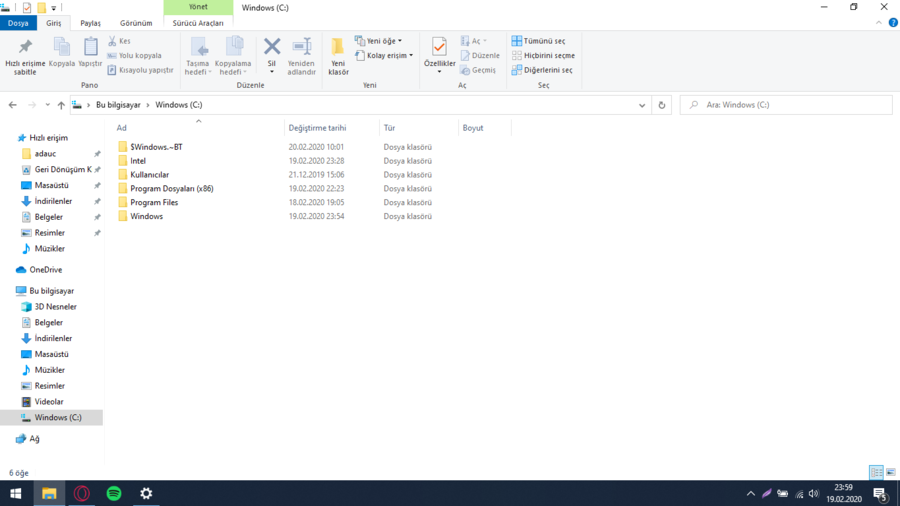Click the Yeniden adlandır icon
The image size is (900, 506).
point(301,48)
